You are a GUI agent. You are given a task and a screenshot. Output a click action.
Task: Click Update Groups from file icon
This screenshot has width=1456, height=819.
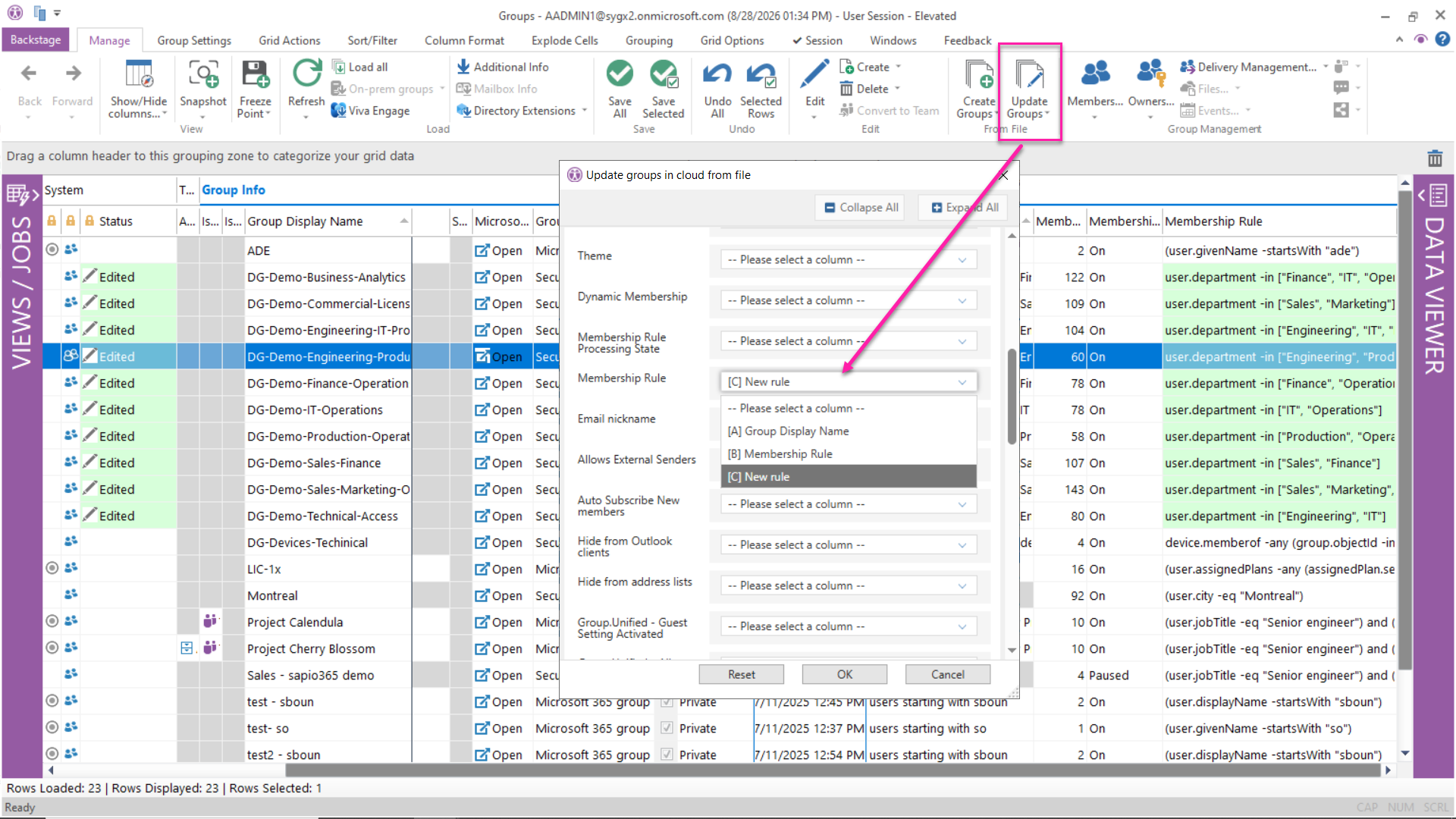1029,74
